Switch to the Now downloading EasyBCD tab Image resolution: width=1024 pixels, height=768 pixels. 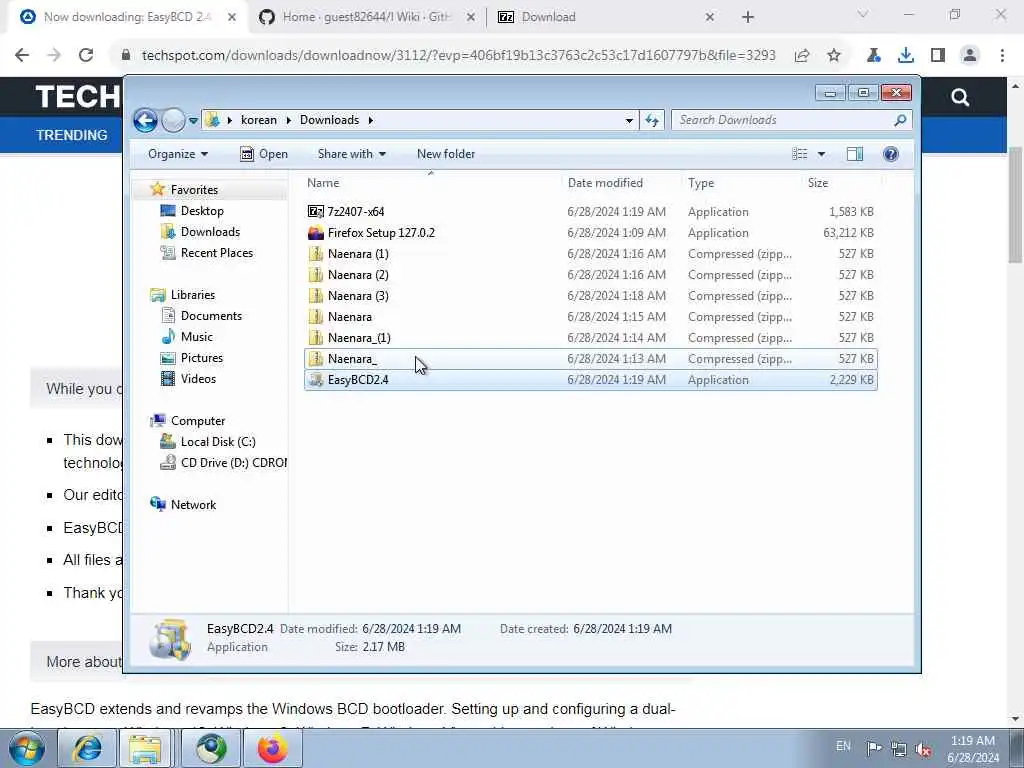127,17
